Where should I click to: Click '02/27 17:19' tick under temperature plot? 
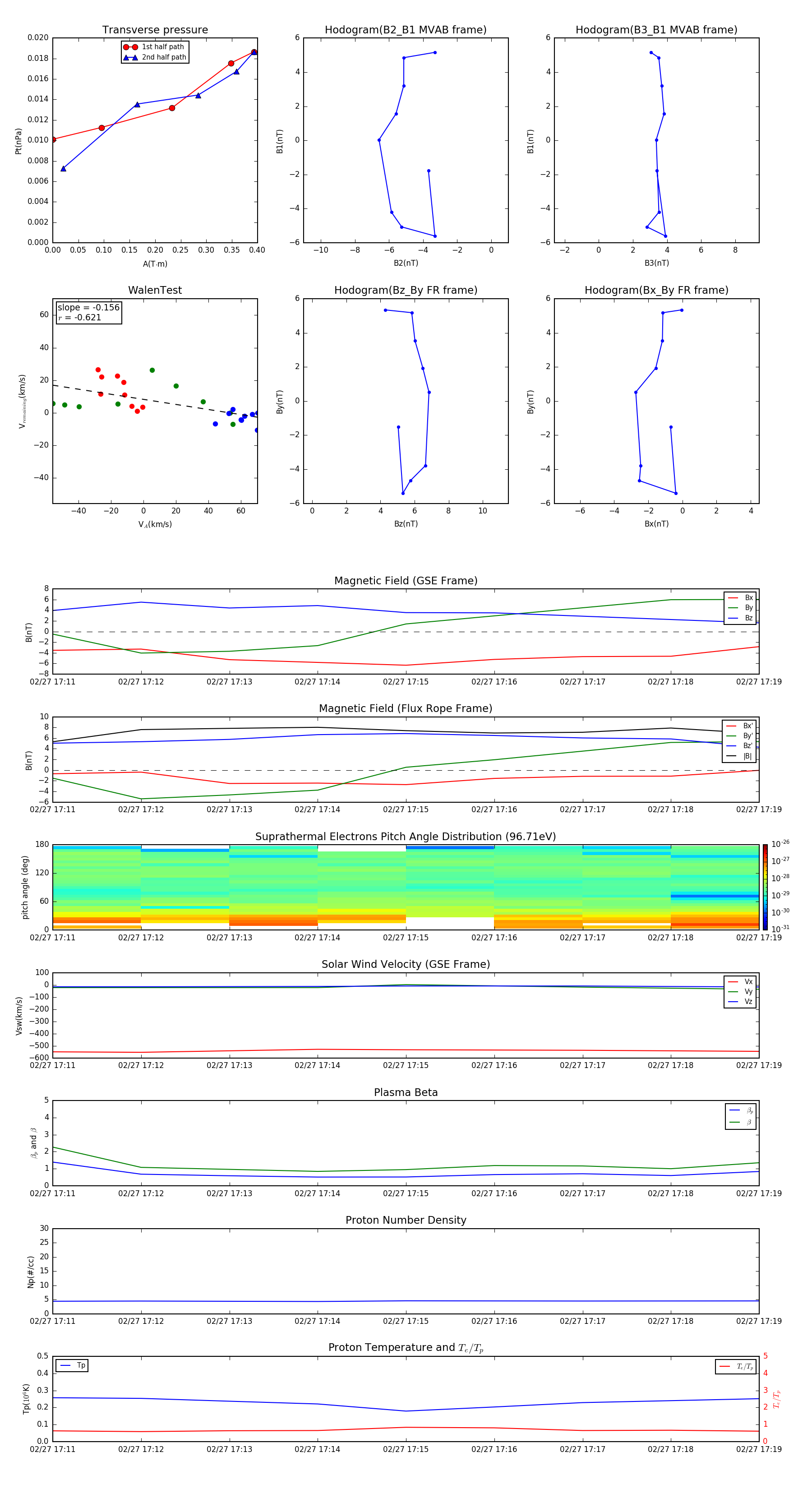point(759,1450)
